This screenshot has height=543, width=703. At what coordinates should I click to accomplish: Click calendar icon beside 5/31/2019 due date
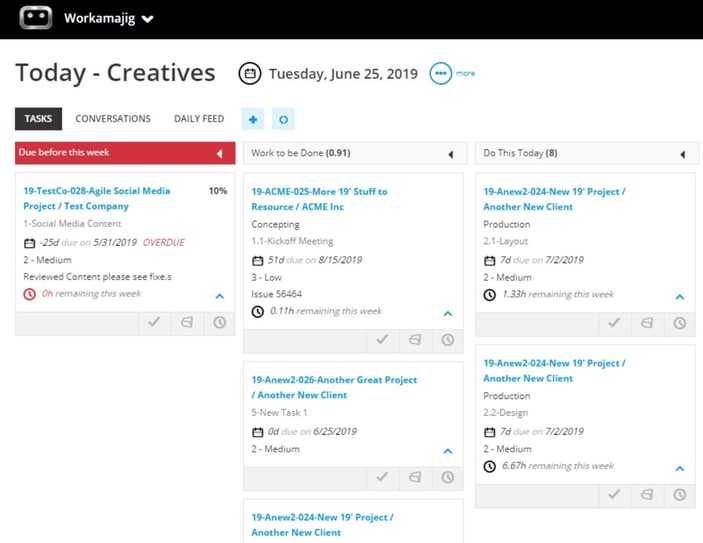tap(30, 243)
